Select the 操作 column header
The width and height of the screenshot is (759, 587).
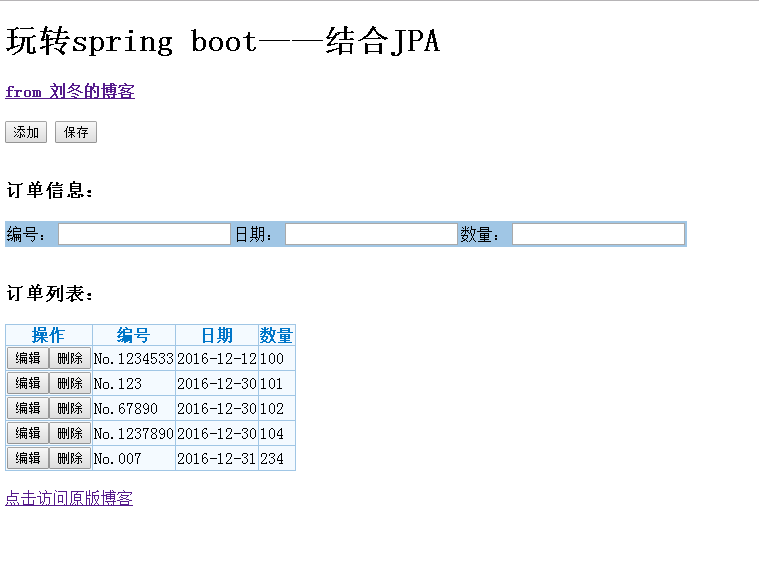point(49,335)
